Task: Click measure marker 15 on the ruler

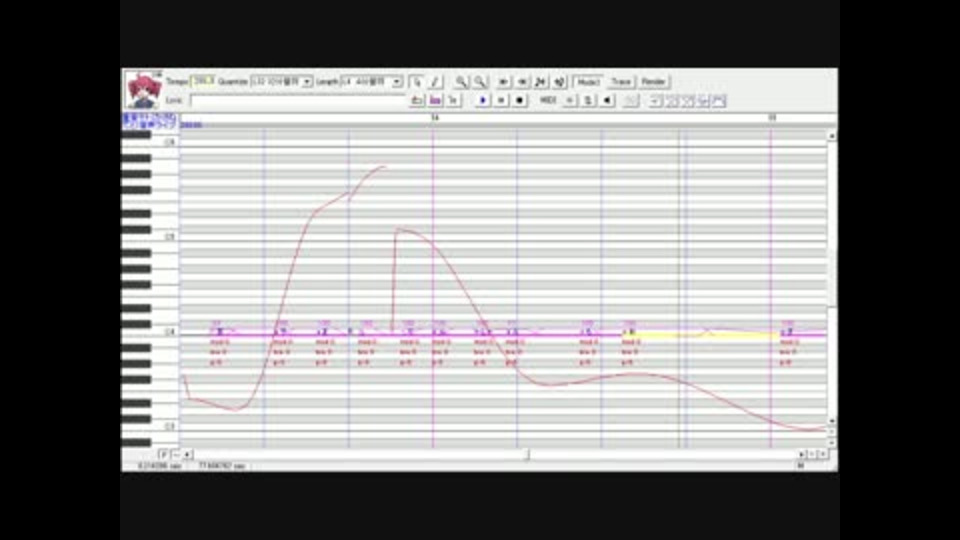Action: [773, 118]
